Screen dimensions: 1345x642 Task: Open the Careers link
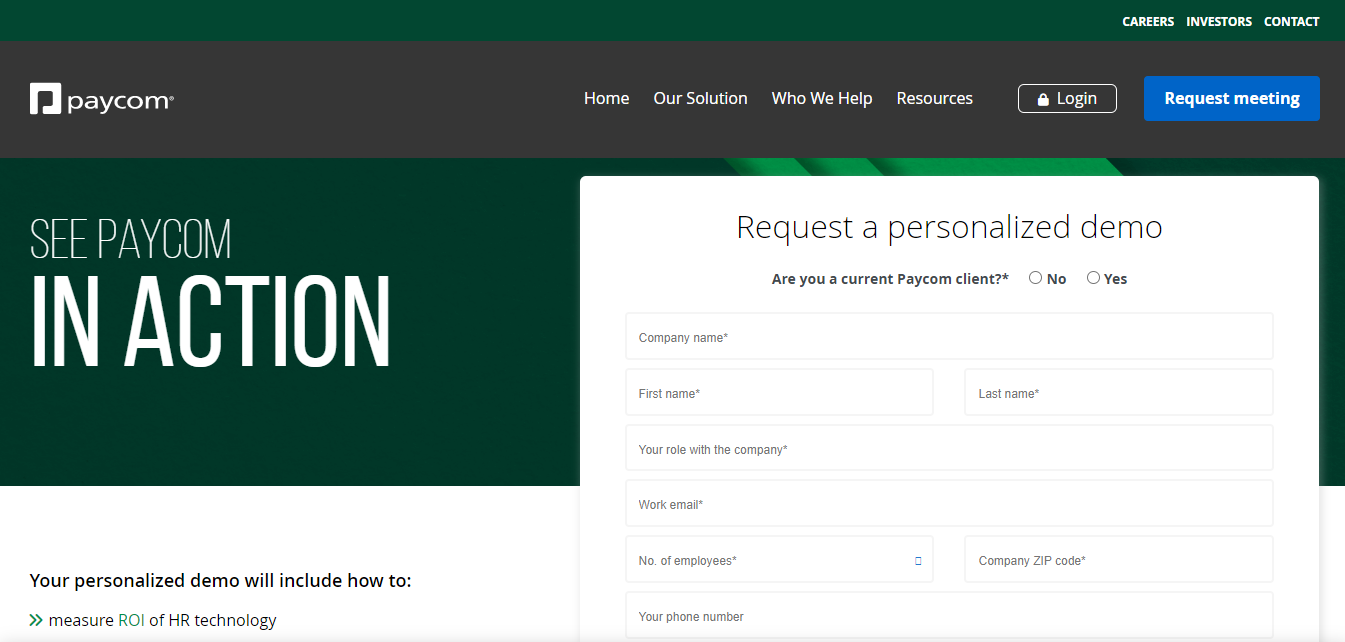(x=1148, y=21)
